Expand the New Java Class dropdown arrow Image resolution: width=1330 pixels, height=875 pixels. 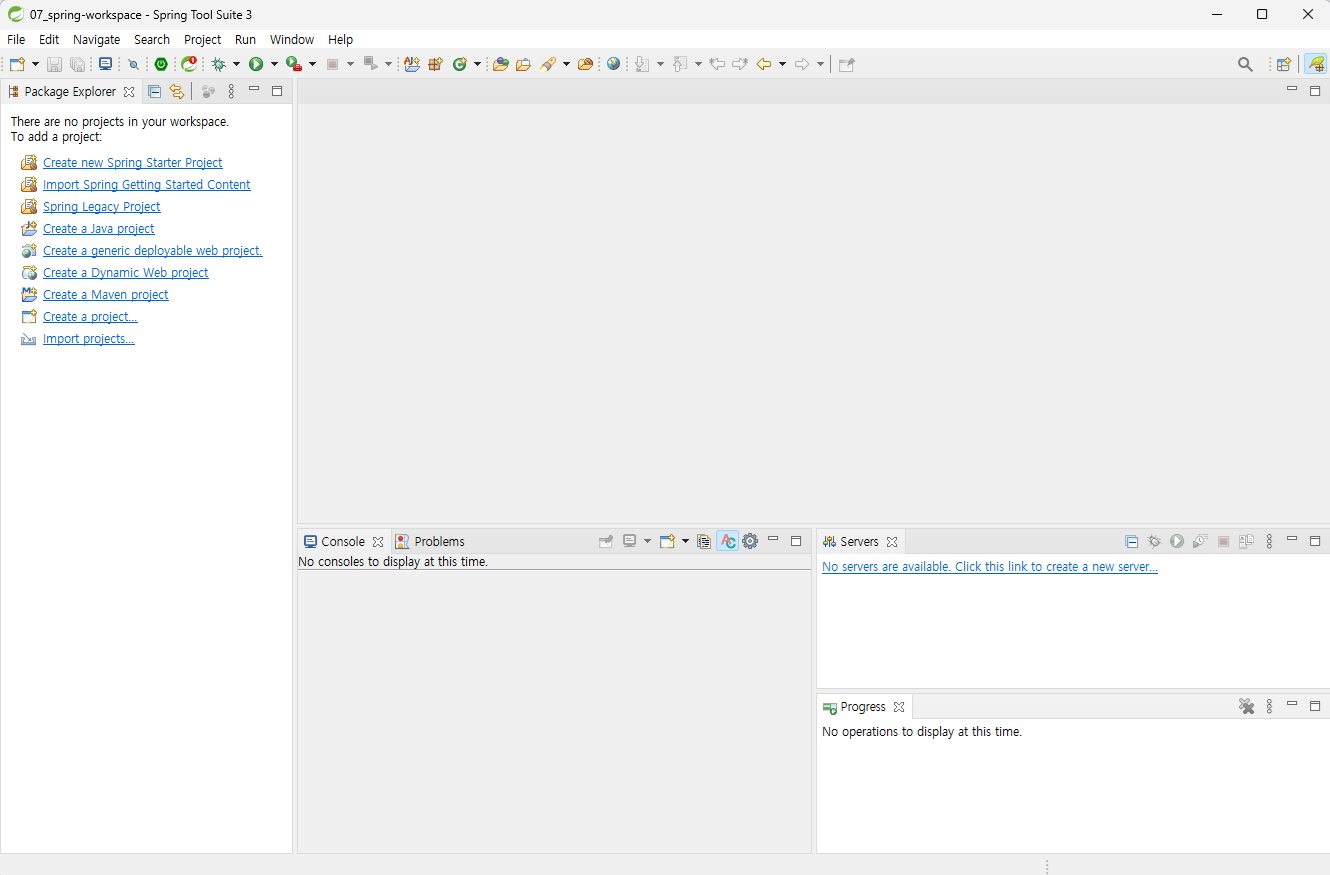[x=477, y=64]
